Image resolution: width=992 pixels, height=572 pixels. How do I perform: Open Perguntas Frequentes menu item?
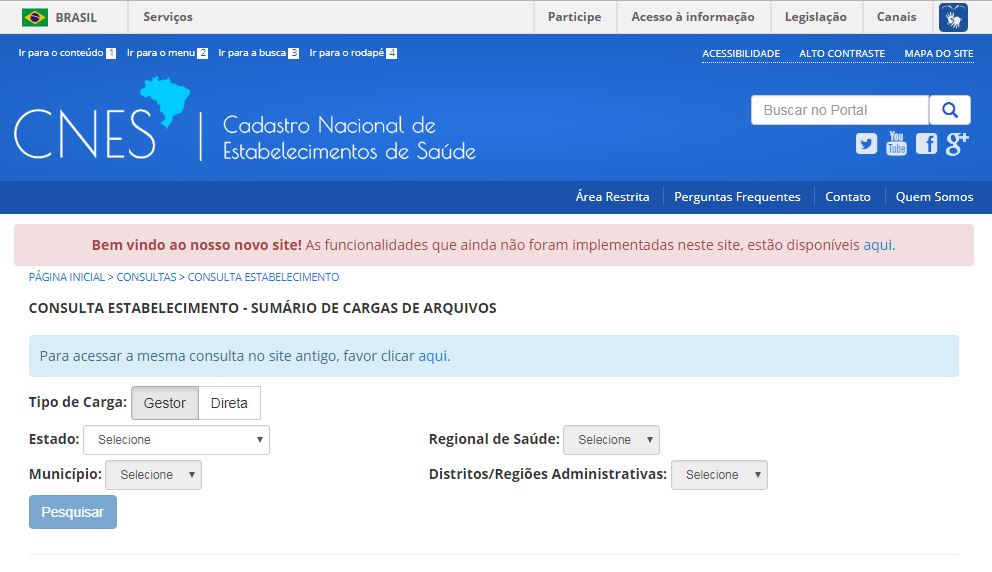(x=737, y=197)
